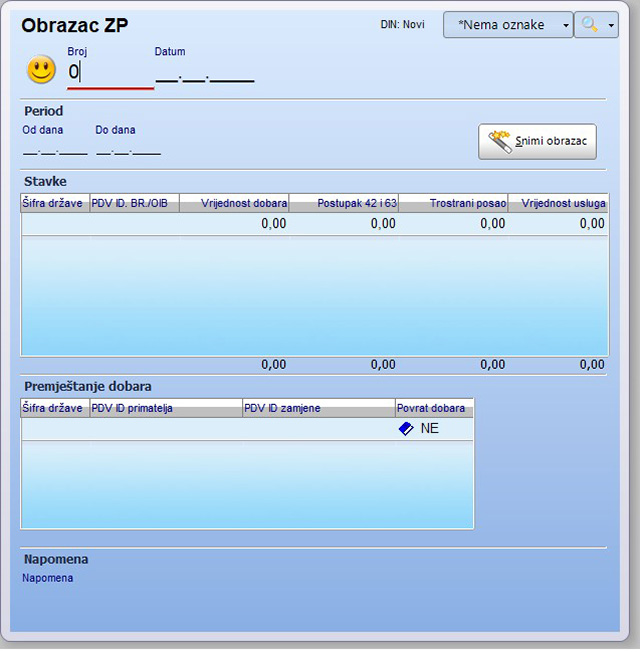The height and width of the screenshot is (652, 640).
Task: Click empty Šifra države cell in Stavke row
Action: click(x=55, y=224)
